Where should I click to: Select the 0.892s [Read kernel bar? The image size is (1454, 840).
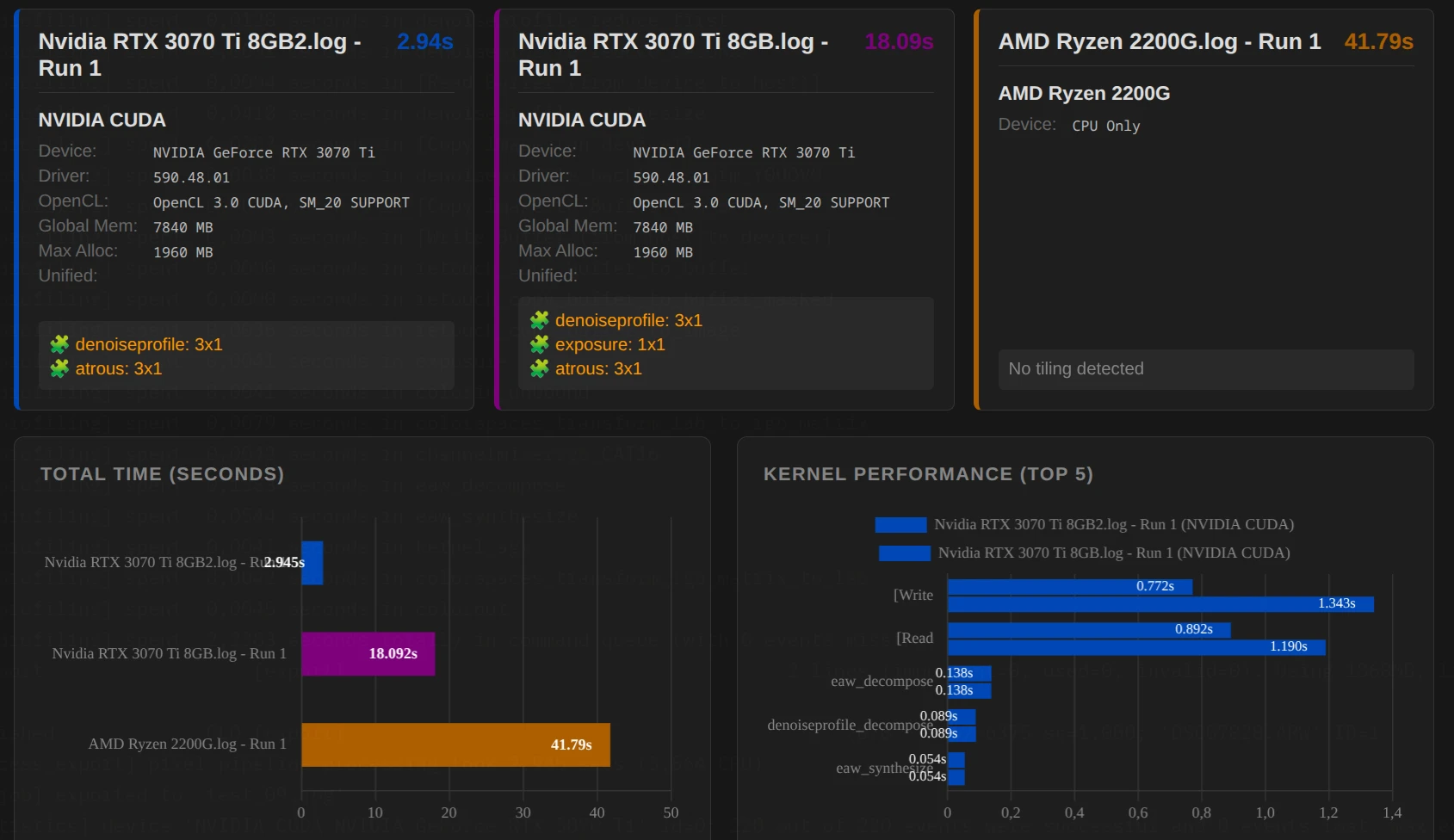[1088, 630]
